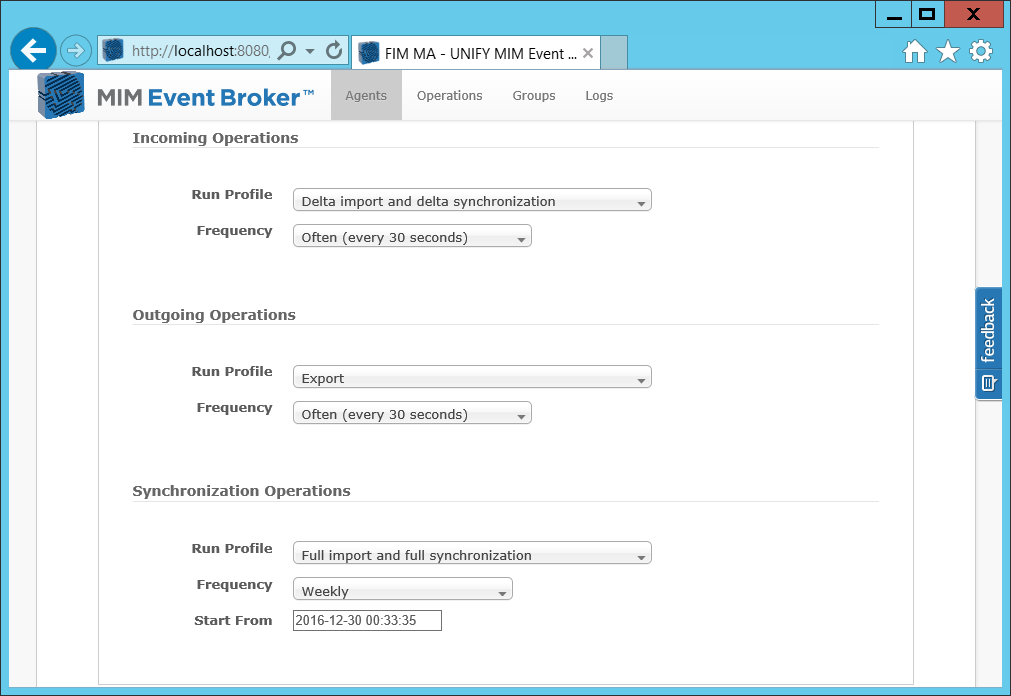Go back using the browser back arrow
This screenshot has width=1011, height=696.
click(x=33, y=50)
